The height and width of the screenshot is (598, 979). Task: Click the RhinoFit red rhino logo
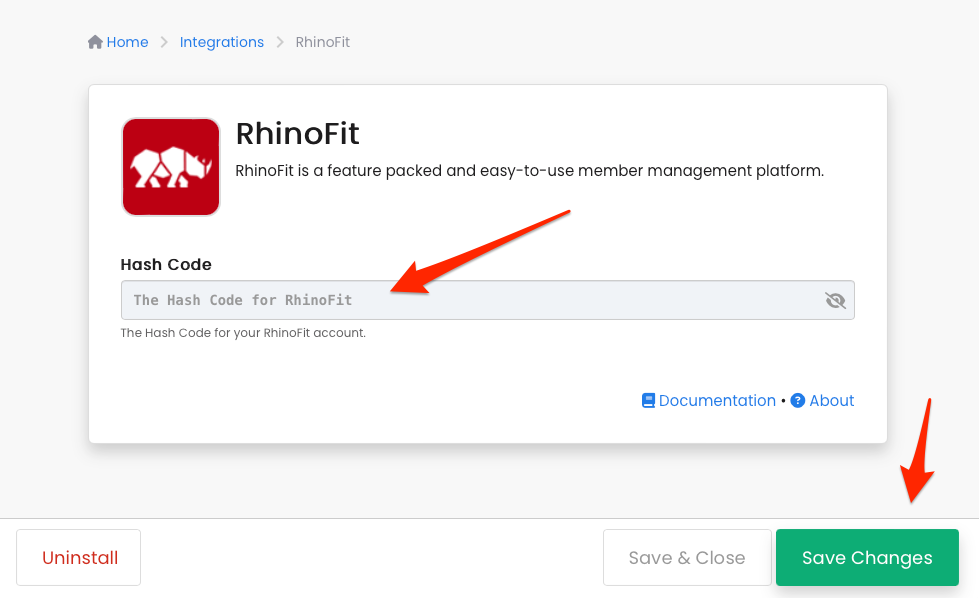coord(171,167)
